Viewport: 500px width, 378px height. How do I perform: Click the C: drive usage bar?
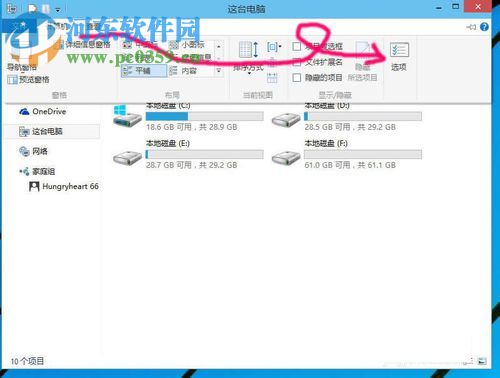(x=205, y=116)
